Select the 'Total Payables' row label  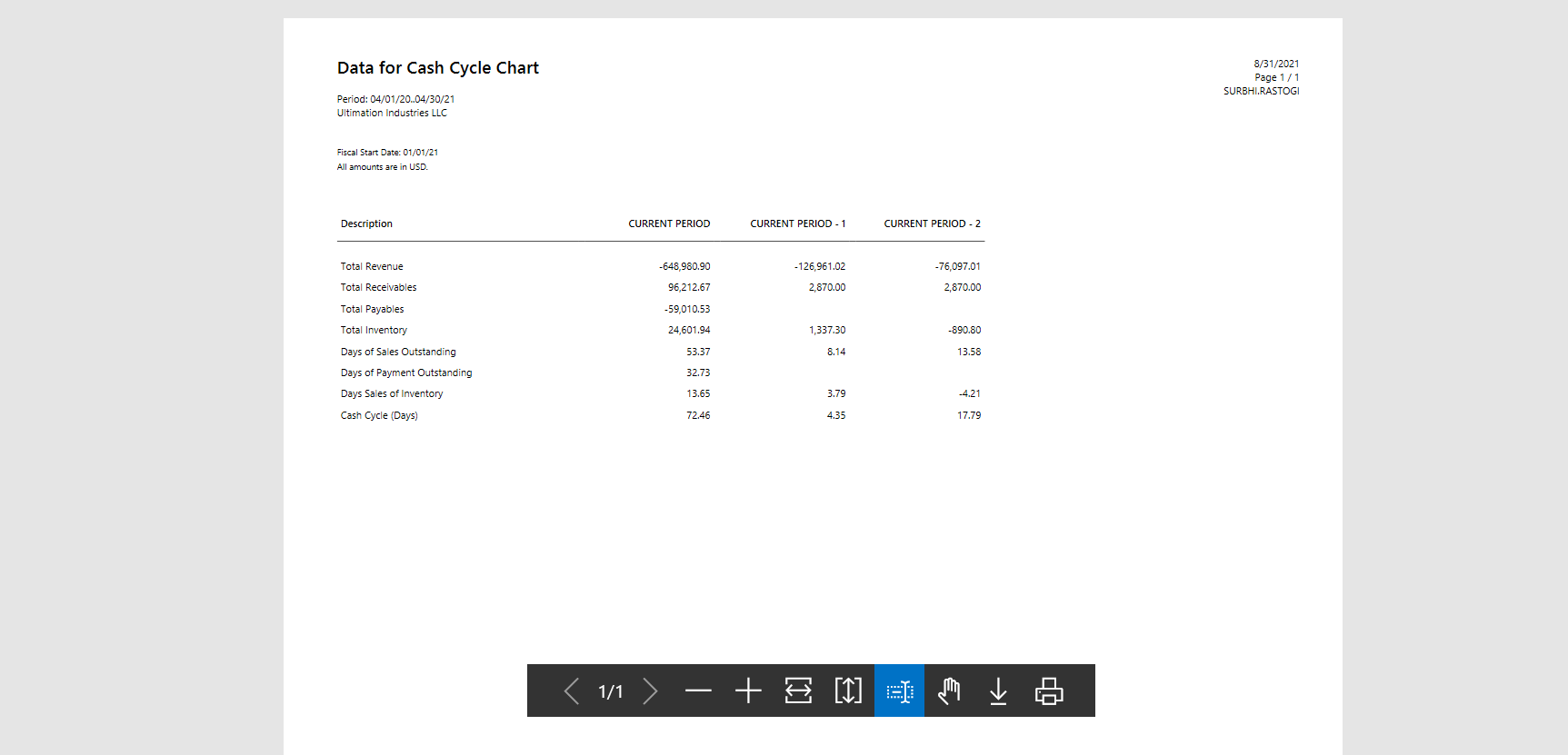[372, 309]
